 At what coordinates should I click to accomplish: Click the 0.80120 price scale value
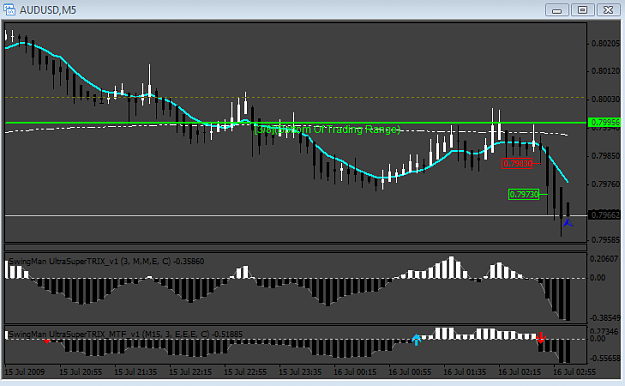[x=605, y=71]
